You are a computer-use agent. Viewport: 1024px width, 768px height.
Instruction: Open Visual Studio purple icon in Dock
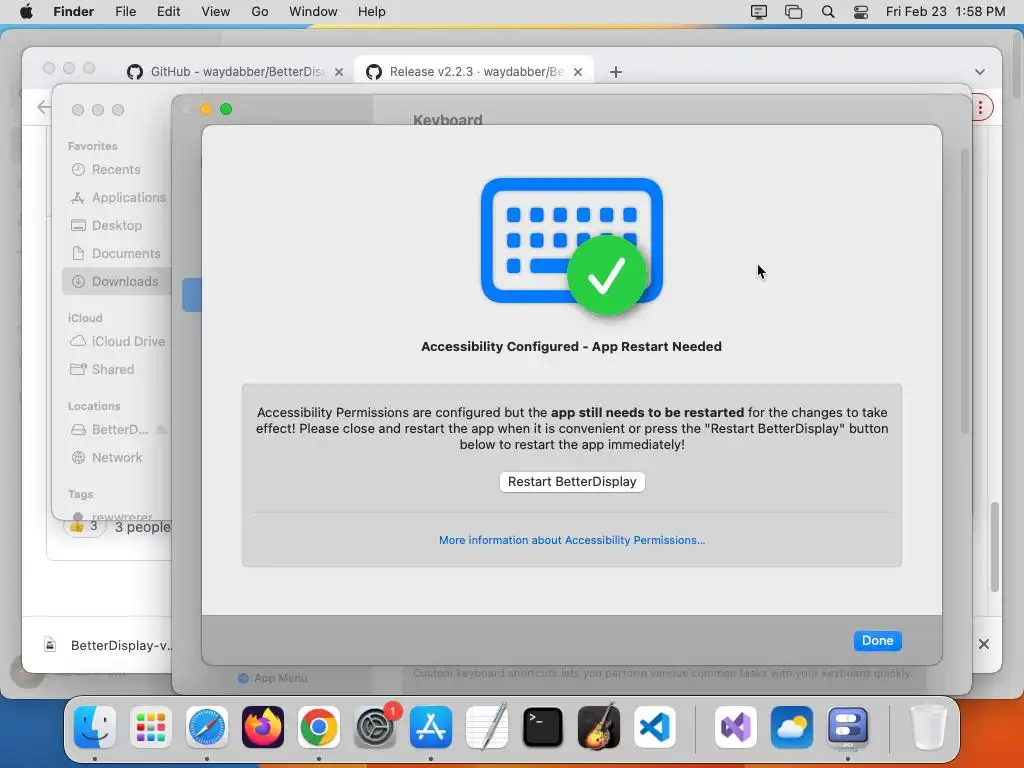[x=736, y=727]
